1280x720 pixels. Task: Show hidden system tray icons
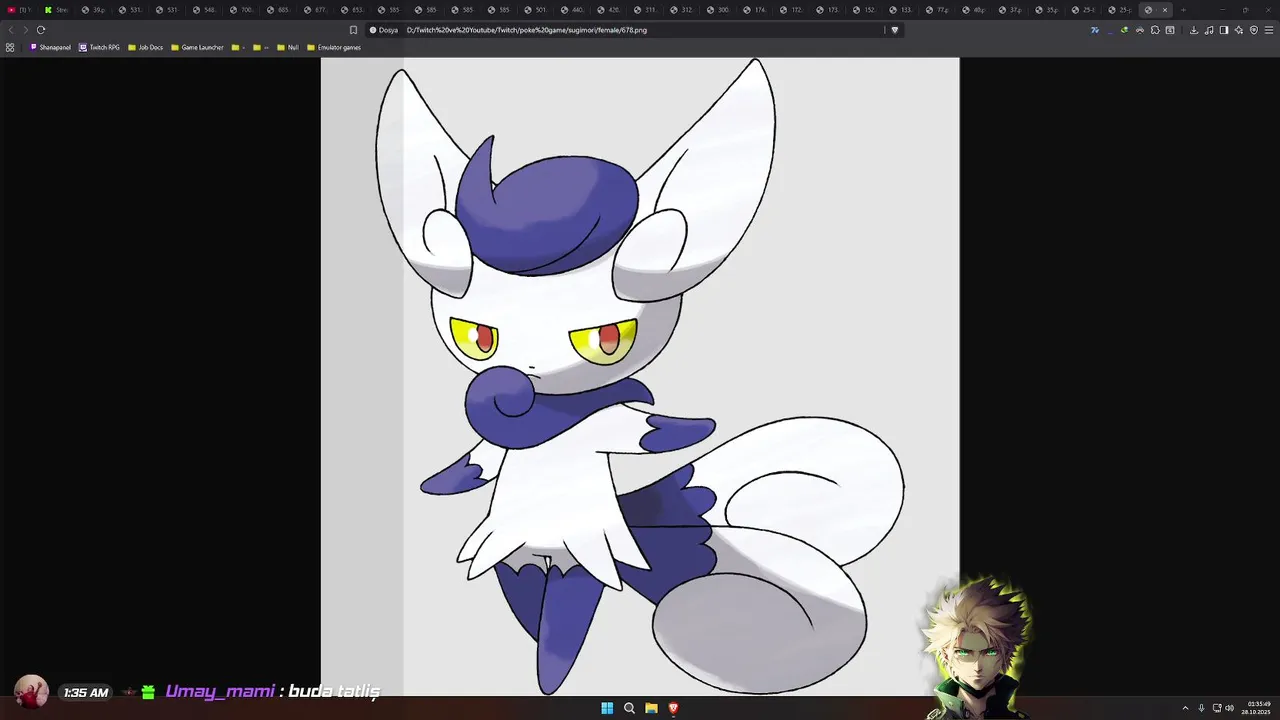point(1186,708)
